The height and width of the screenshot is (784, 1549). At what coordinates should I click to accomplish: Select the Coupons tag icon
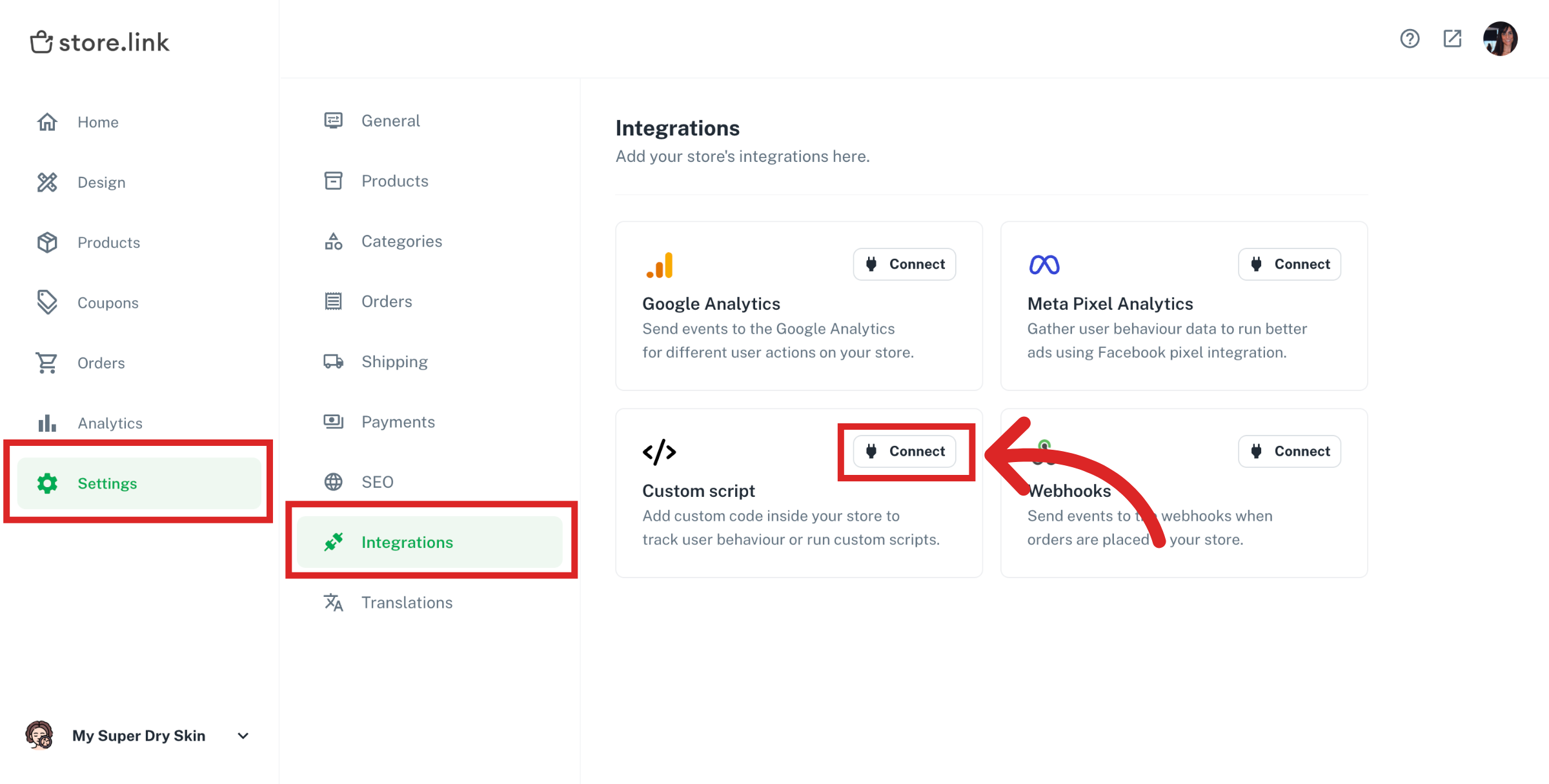point(47,302)
